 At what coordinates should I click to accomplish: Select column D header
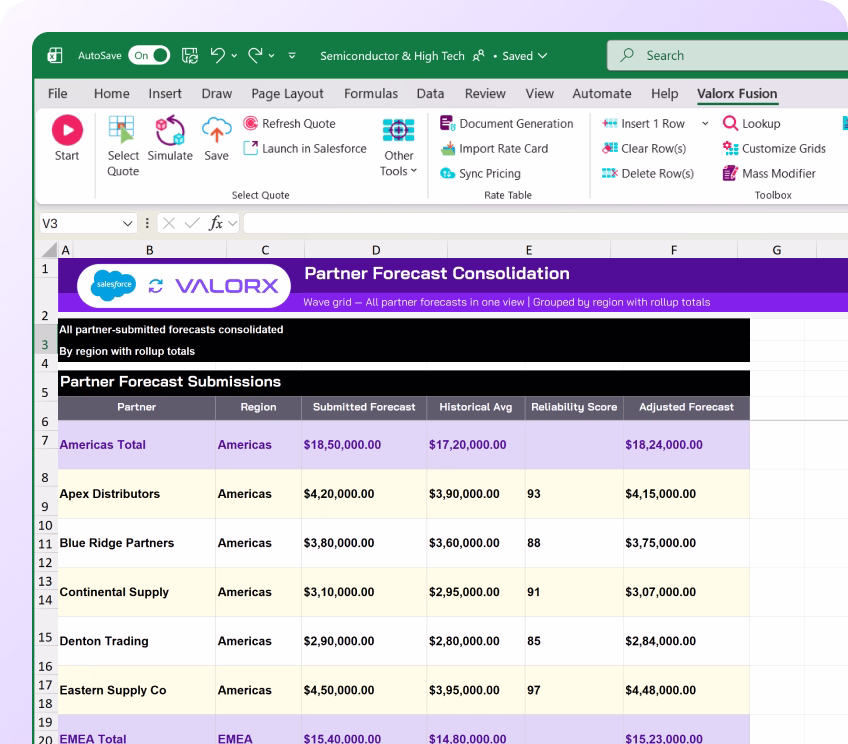[x=376, y=250]
